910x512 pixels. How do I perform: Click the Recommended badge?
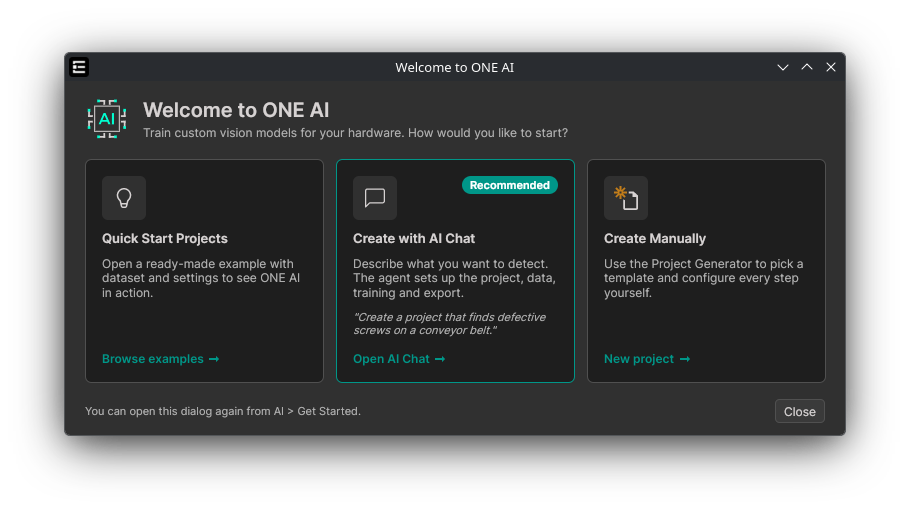pyautogui.click(x=510, y=185)
